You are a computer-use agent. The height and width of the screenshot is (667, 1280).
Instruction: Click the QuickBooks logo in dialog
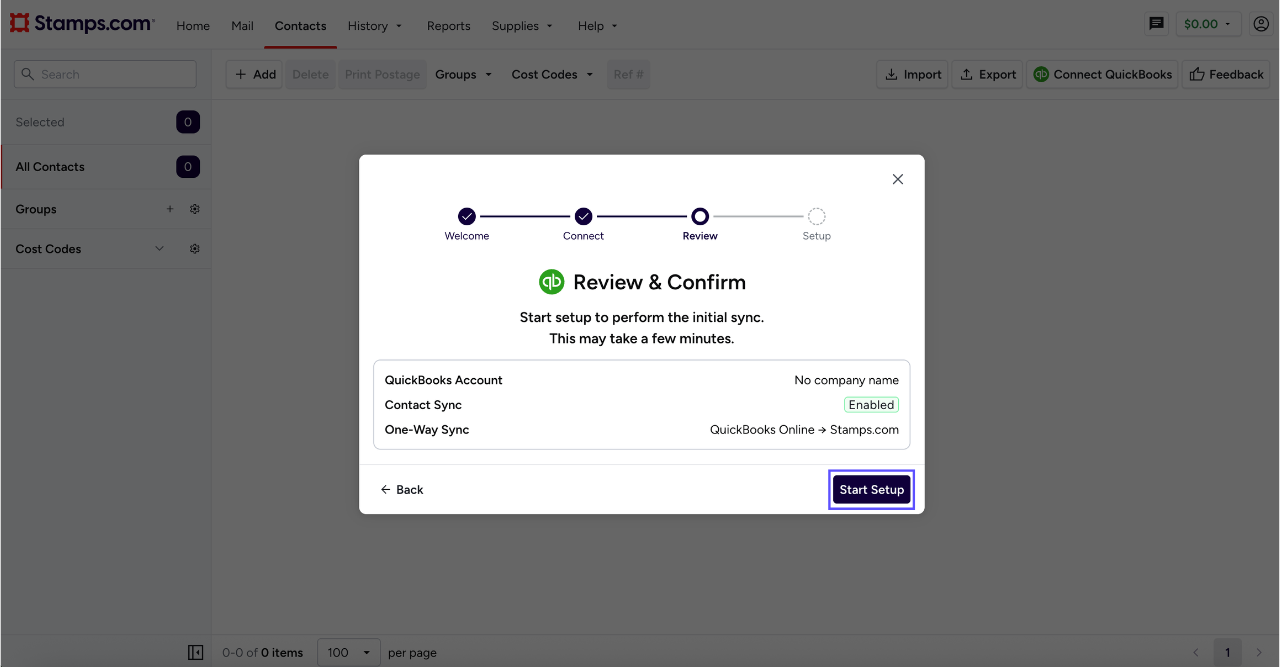(x=552, y=282)
